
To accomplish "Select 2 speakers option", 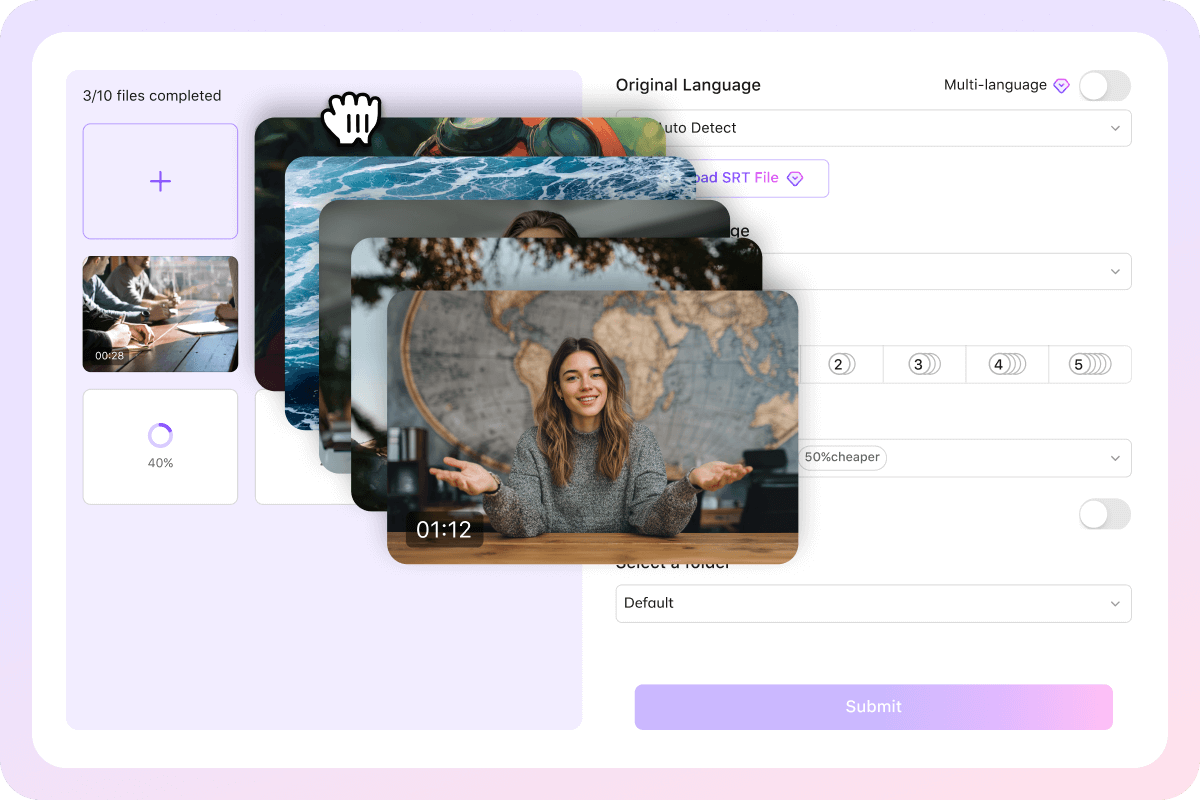I will pos(840,364).
